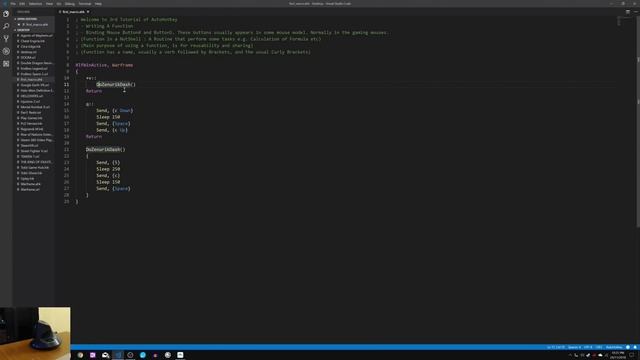Click the editor vertical scrollbar
This screenshot has height=360, width=640.
tap(638, 122)
